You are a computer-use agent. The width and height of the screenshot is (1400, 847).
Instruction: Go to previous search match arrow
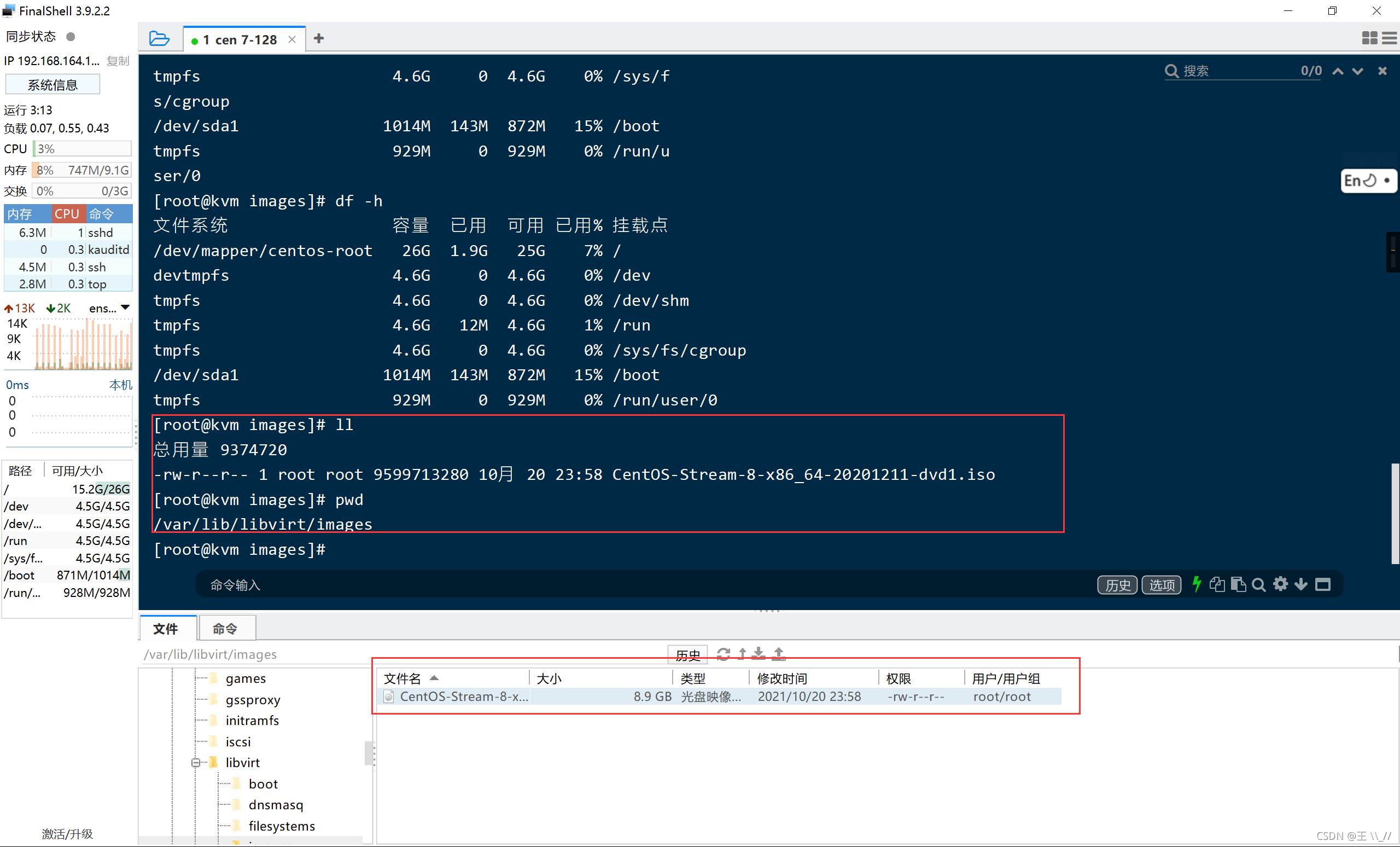(1338, 71)
